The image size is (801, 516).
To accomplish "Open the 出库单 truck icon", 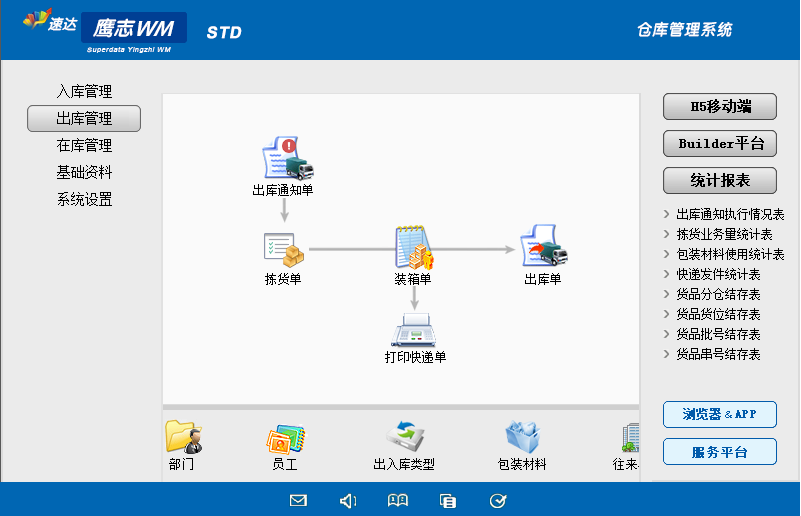I will click(544, 246).
